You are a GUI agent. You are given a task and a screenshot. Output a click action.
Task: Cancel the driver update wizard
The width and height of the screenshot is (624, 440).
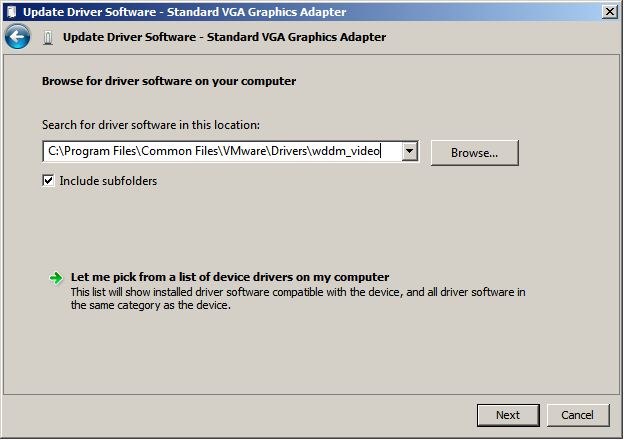pyautogui.click(x=577, y=414)
